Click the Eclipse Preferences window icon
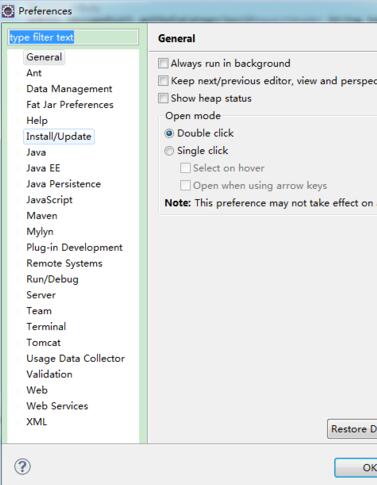 point(8,11)
